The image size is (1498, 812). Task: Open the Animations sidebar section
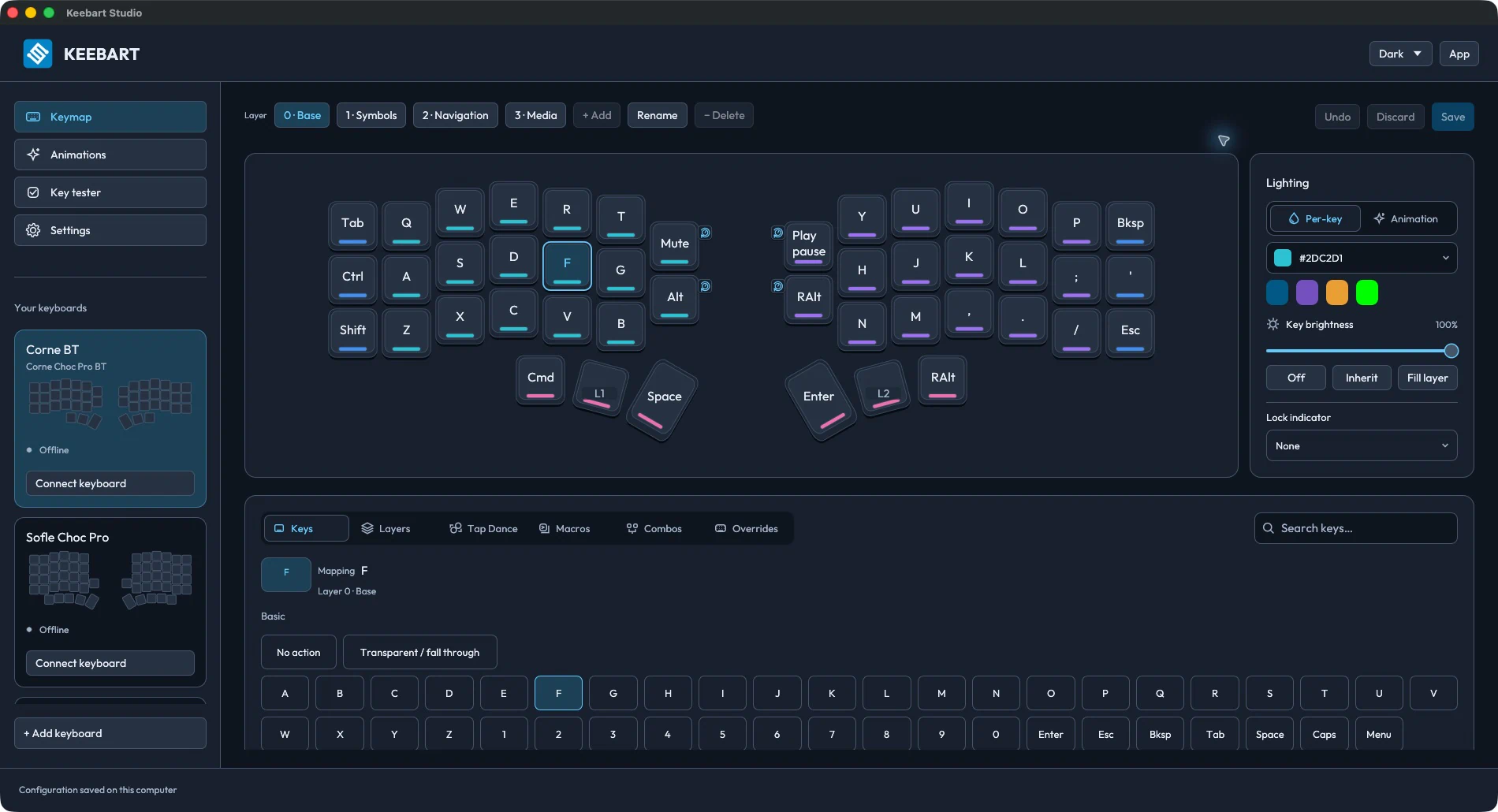tap(110, 155)
